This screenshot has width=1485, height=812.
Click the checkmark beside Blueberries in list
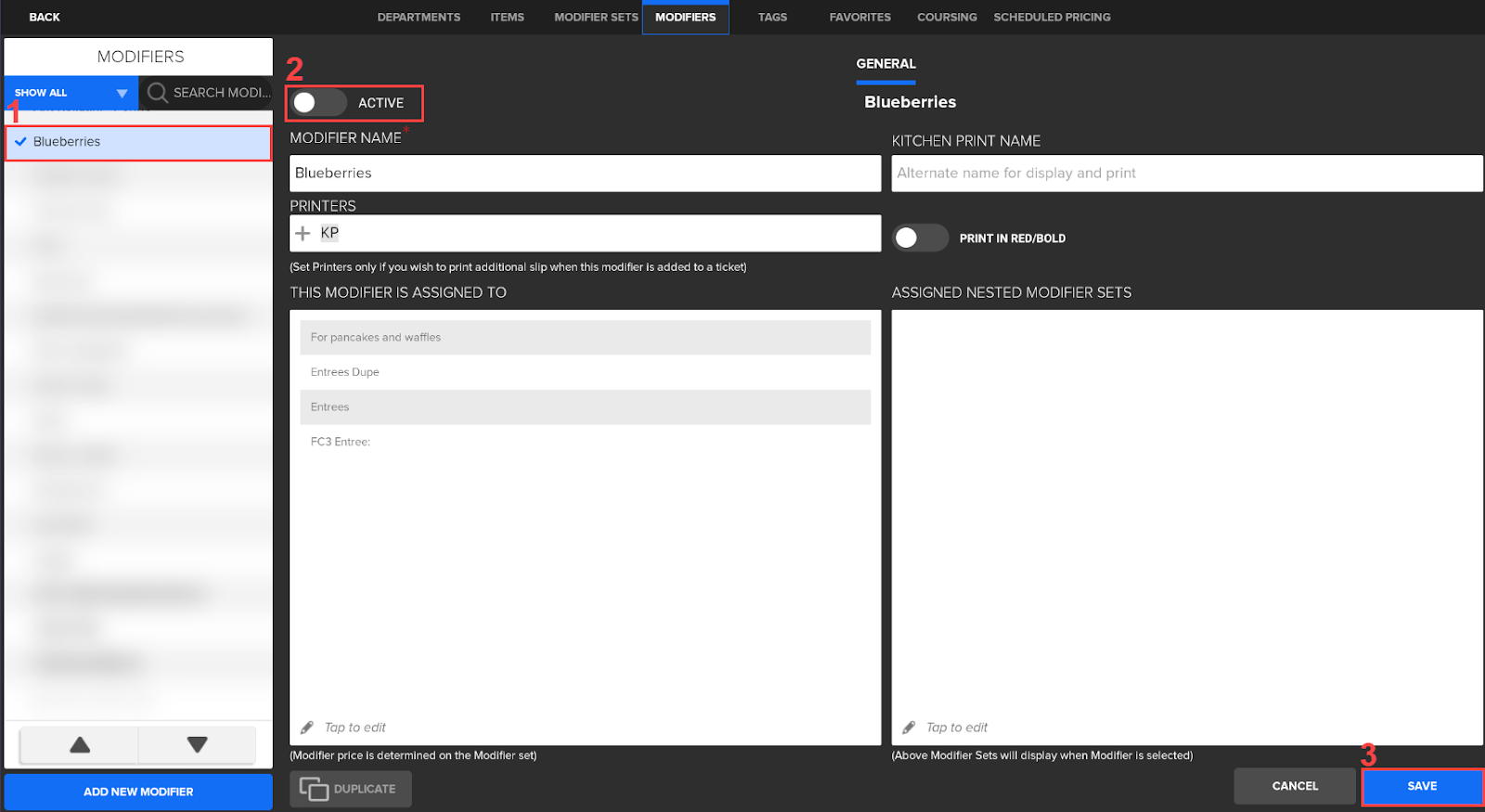[x=20, y=142]
